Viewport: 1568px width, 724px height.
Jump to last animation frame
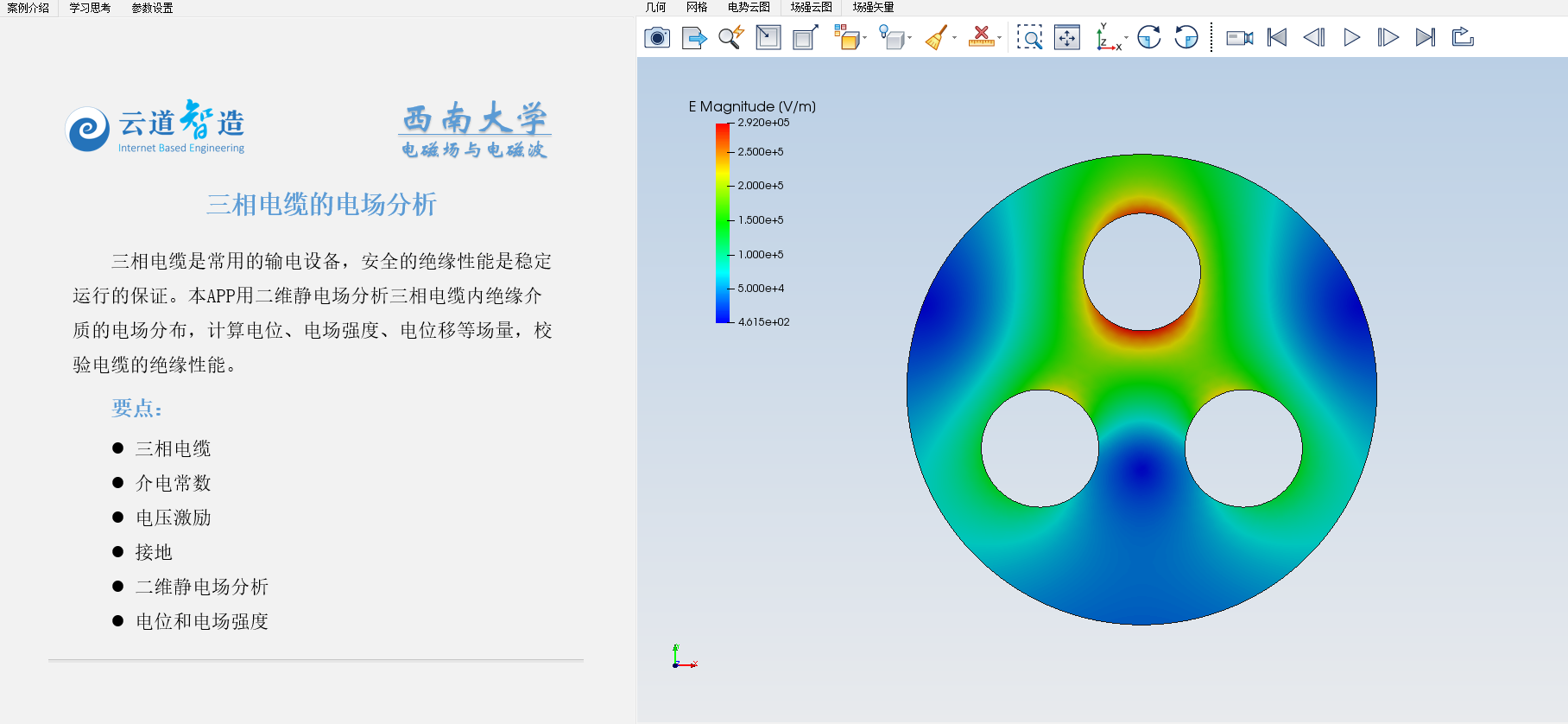coord(1426,37)
